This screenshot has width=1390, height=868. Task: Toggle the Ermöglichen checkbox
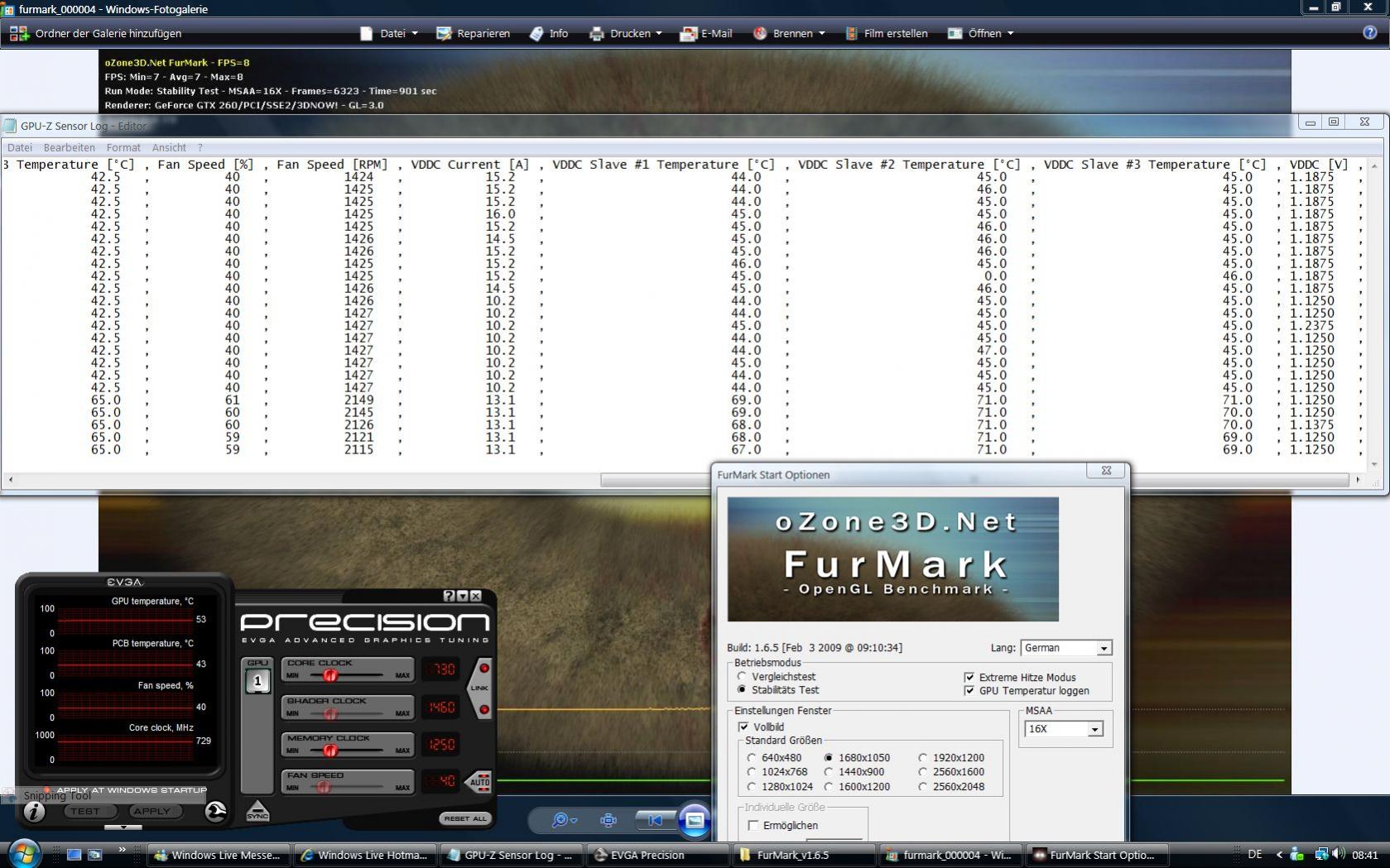pyautogui.click(x=753, y=825)
